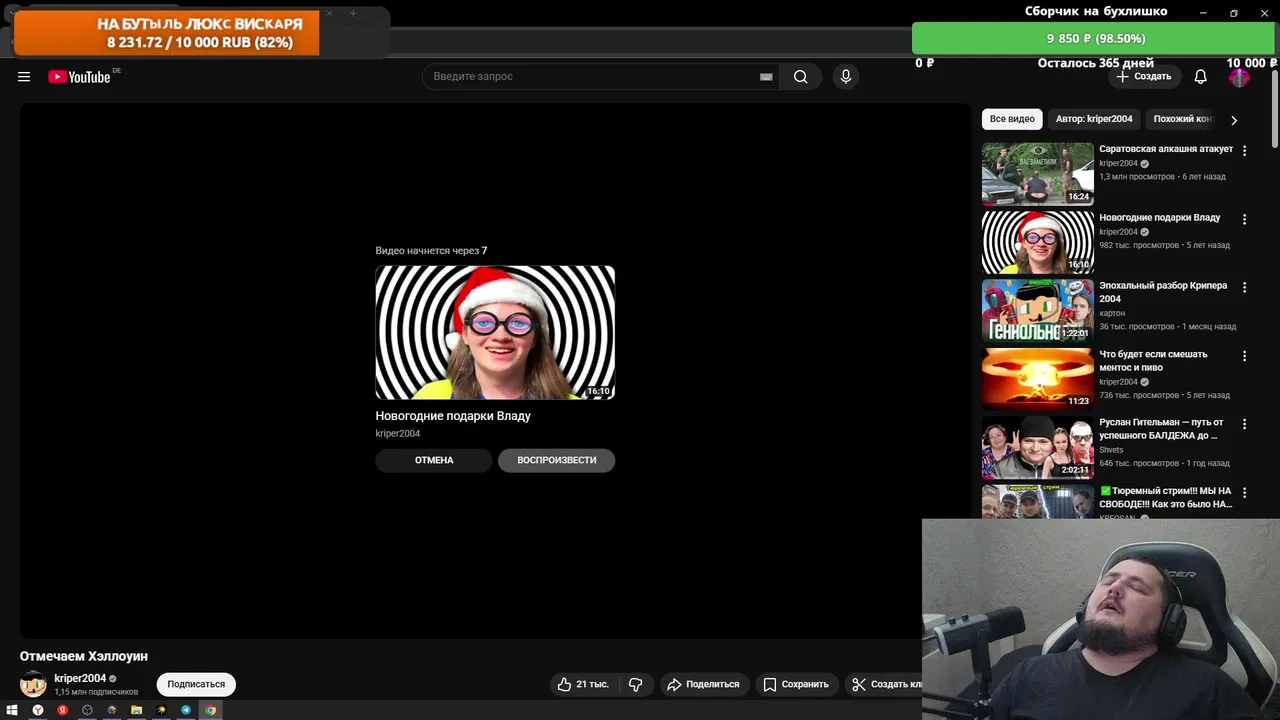Click the 'Создать' create button
Image resolution: width=1280 pixels, height=720 pixels.
click(x=1143, y=77)
